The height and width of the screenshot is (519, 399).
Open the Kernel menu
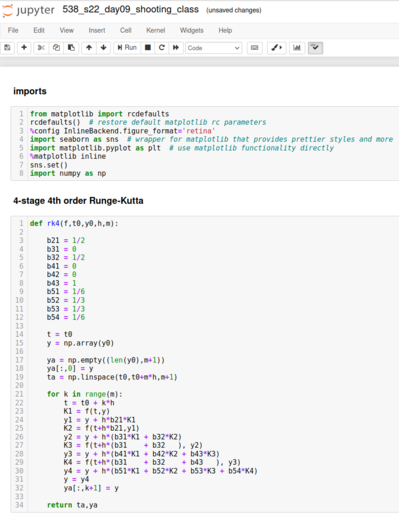coord(156,30)
